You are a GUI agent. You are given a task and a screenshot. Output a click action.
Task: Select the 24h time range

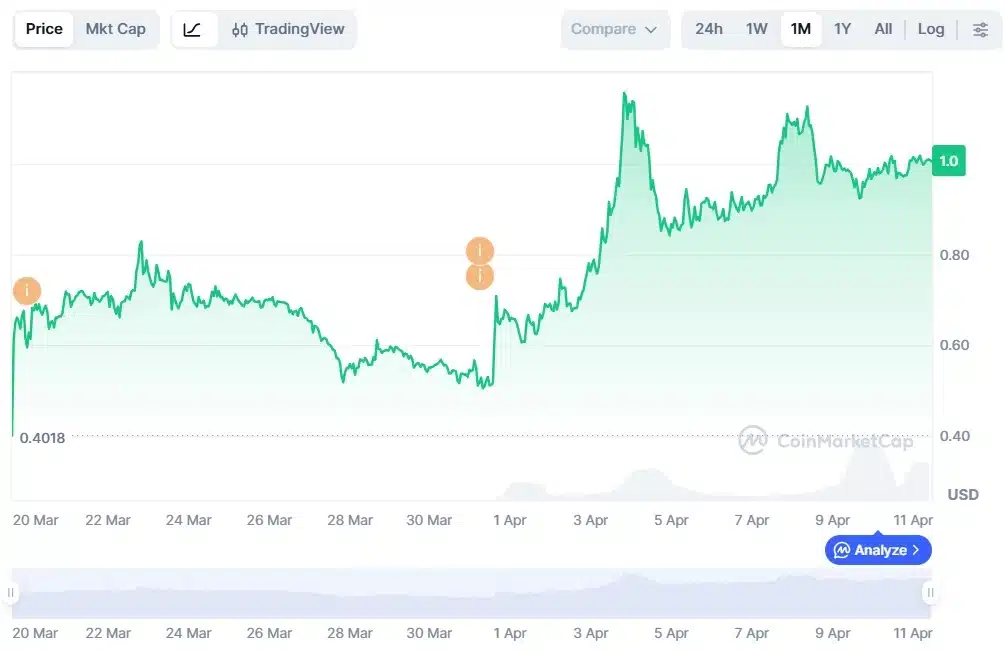click(x=709, y=30)
